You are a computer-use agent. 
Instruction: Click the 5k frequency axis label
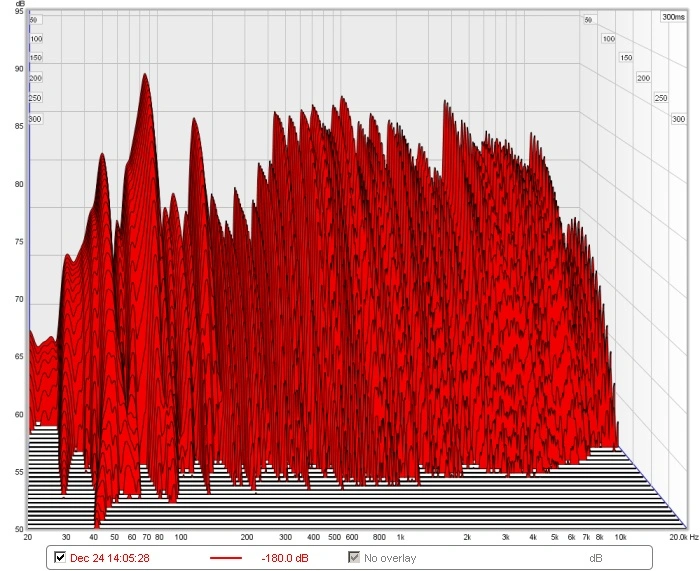point(554,537)
